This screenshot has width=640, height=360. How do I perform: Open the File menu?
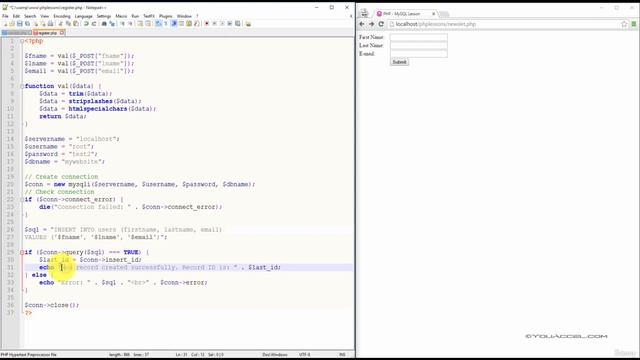click(x=5, y=16)
